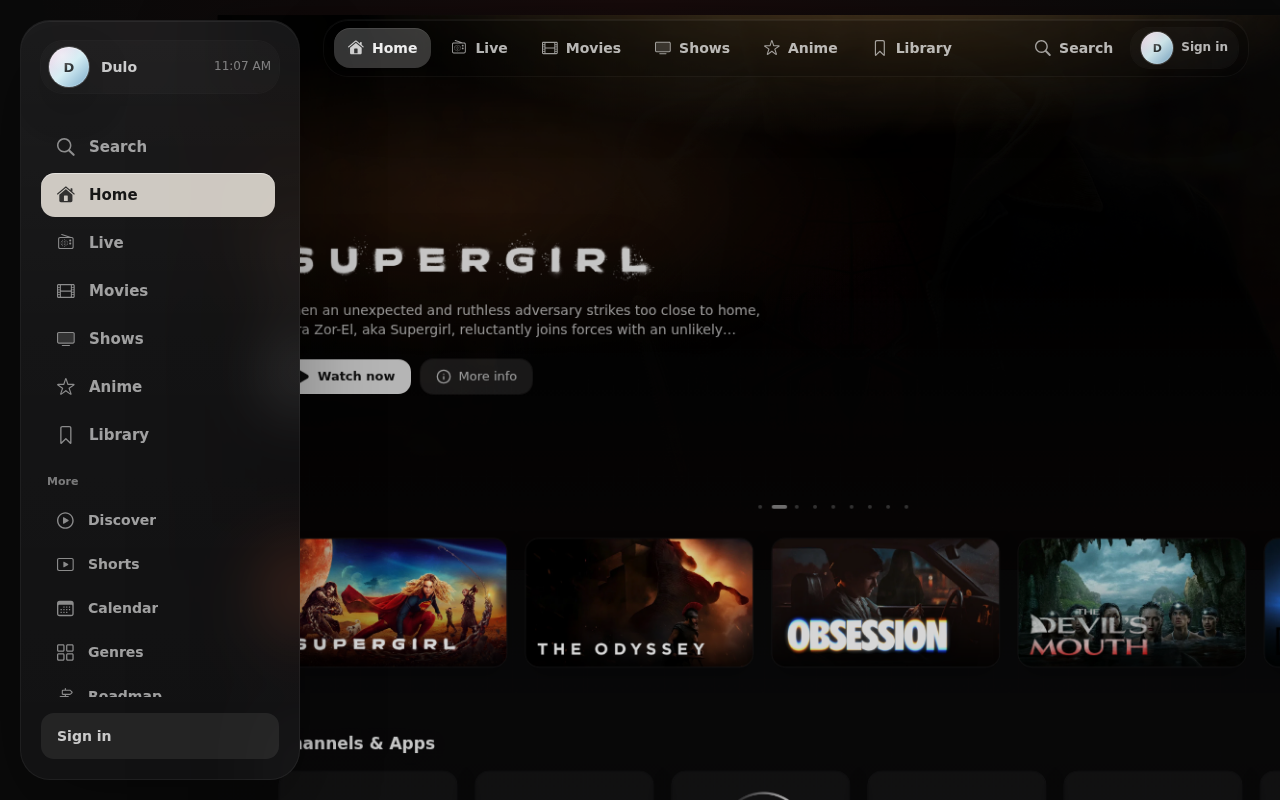
Task: Click the 11:07 AM clock text
Action: pyautogui.click(x=242, y=66)
